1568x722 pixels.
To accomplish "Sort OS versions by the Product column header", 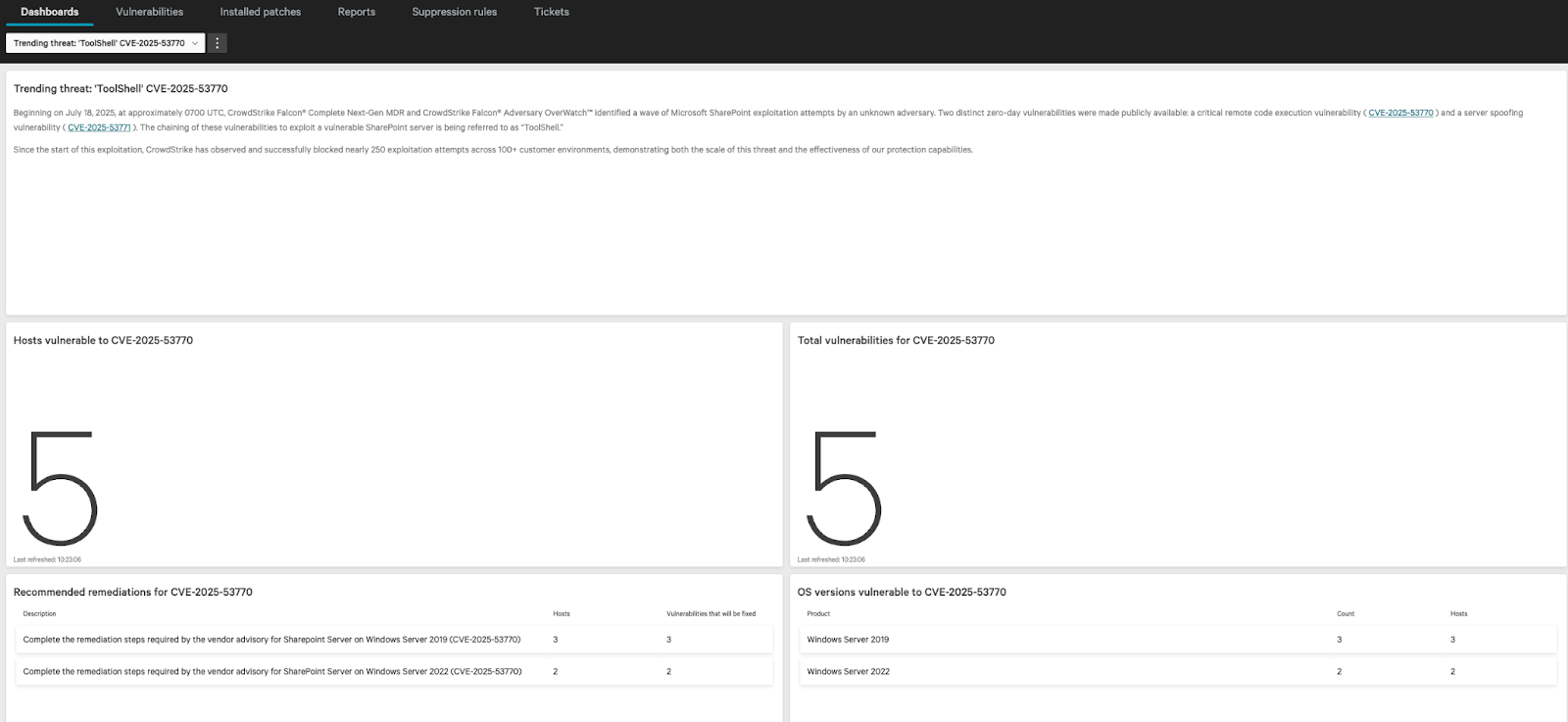I will [x=818, y=614].
